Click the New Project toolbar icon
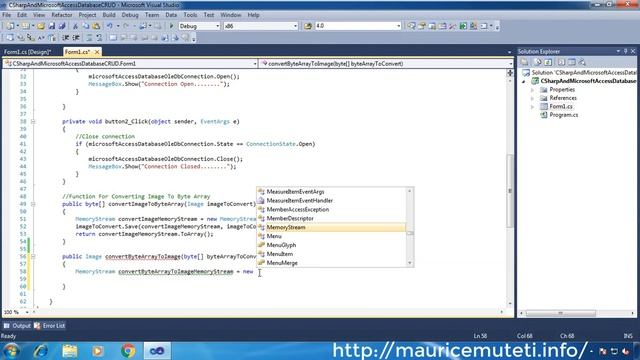The image size is (640, 360). tap(9, 26)
